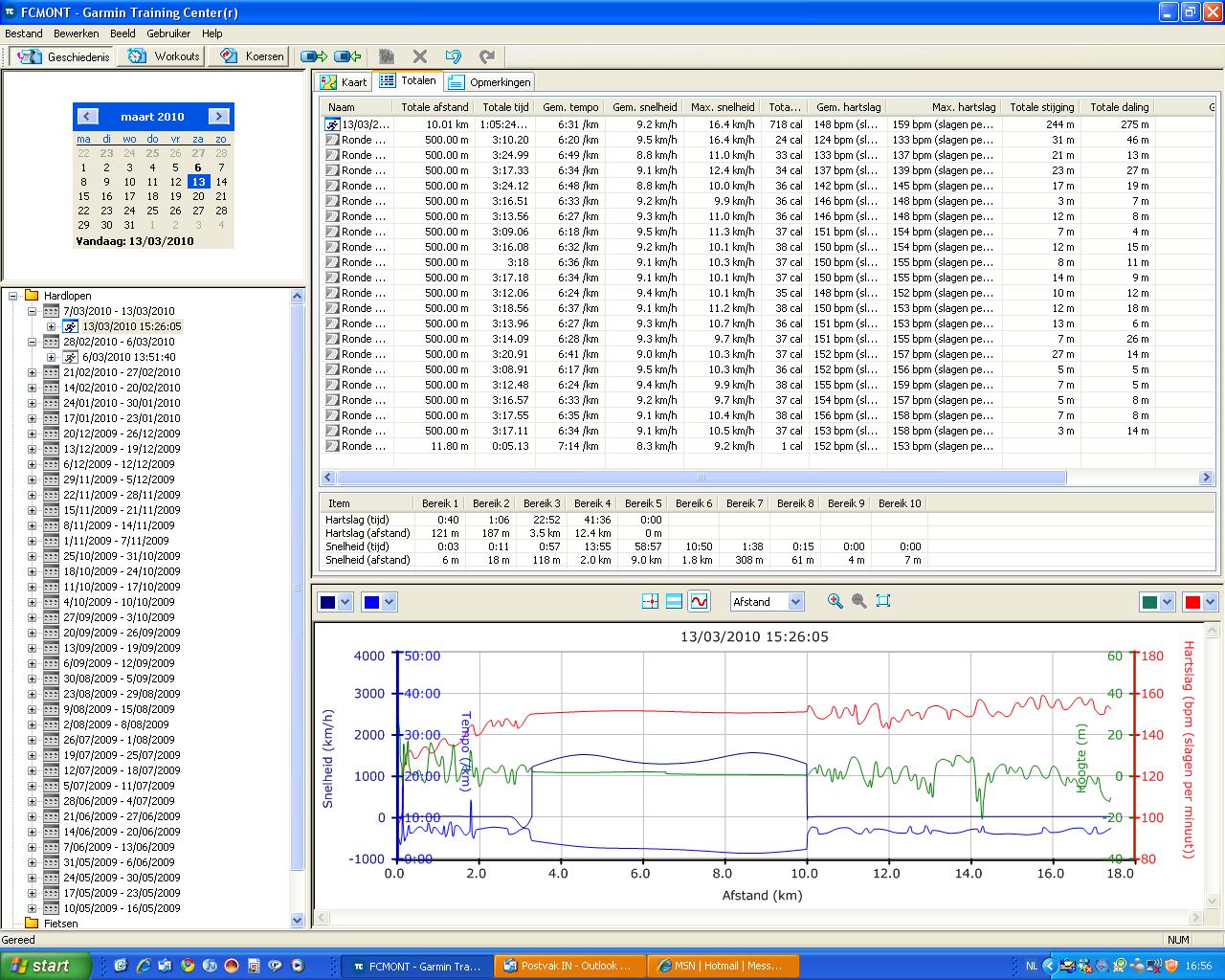This screenshot has width=1225, height=980.
Task: Click the Undo toolbar icon
Action: [454, 56]
